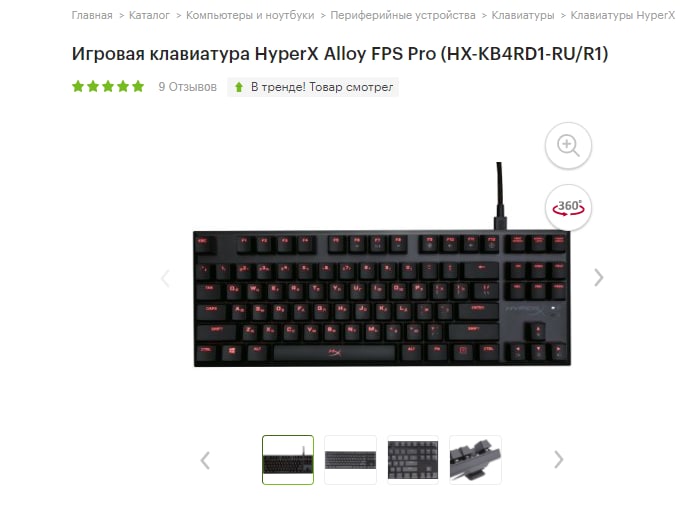Open Компьютеры и ноутбуки breadcrumb
This screenshot has width=681, height=517.
coord(250,15)
